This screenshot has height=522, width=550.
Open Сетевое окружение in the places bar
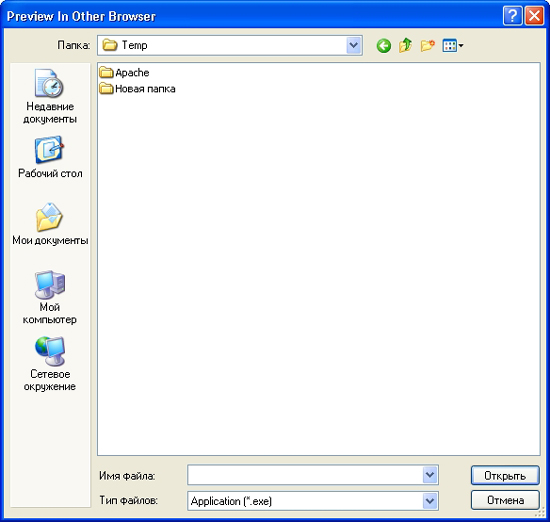pos(50,364)
